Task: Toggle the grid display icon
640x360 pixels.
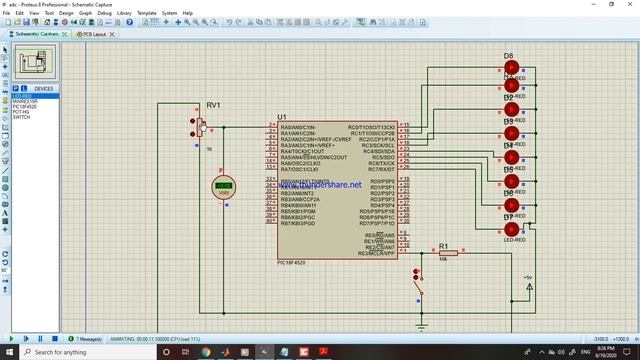Action: click(x=154, y=22)
